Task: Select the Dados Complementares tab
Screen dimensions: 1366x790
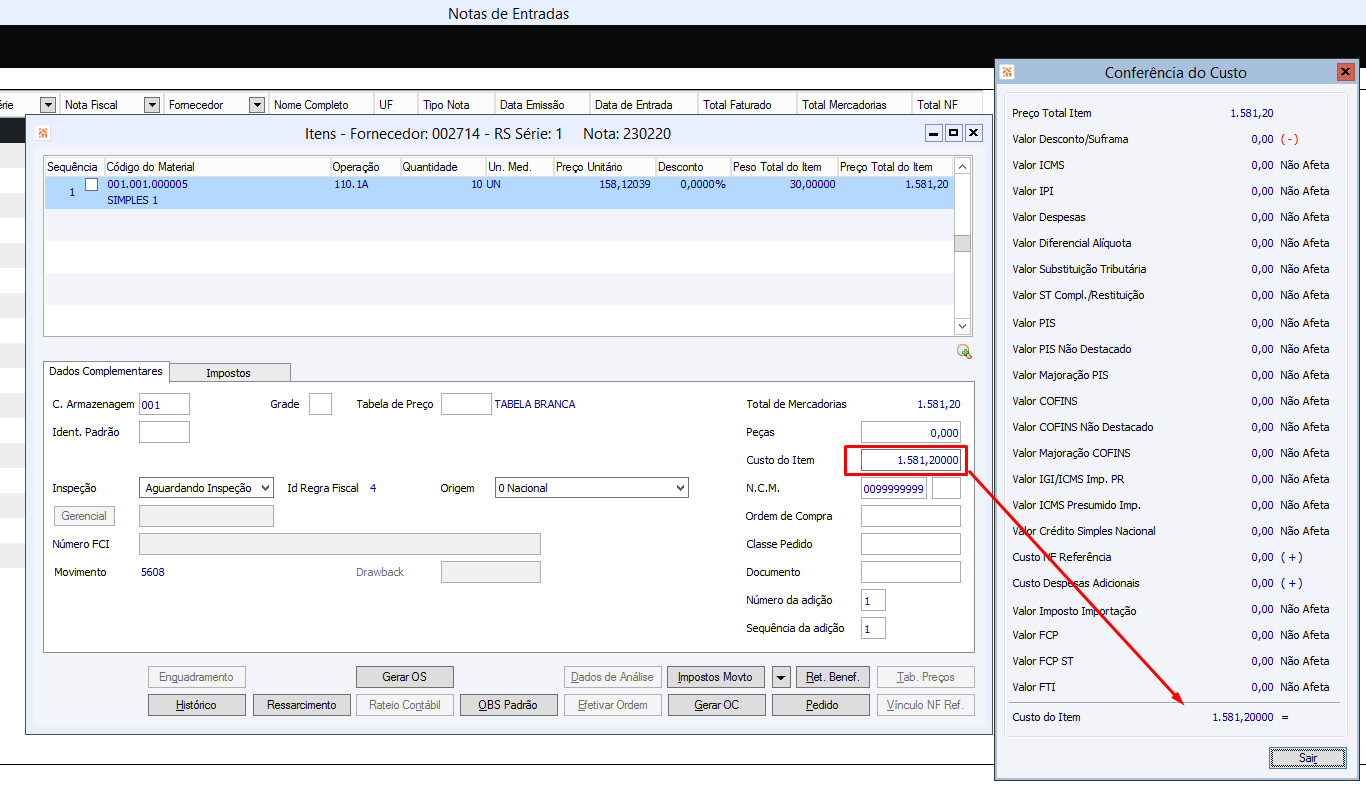Action: 106,371
